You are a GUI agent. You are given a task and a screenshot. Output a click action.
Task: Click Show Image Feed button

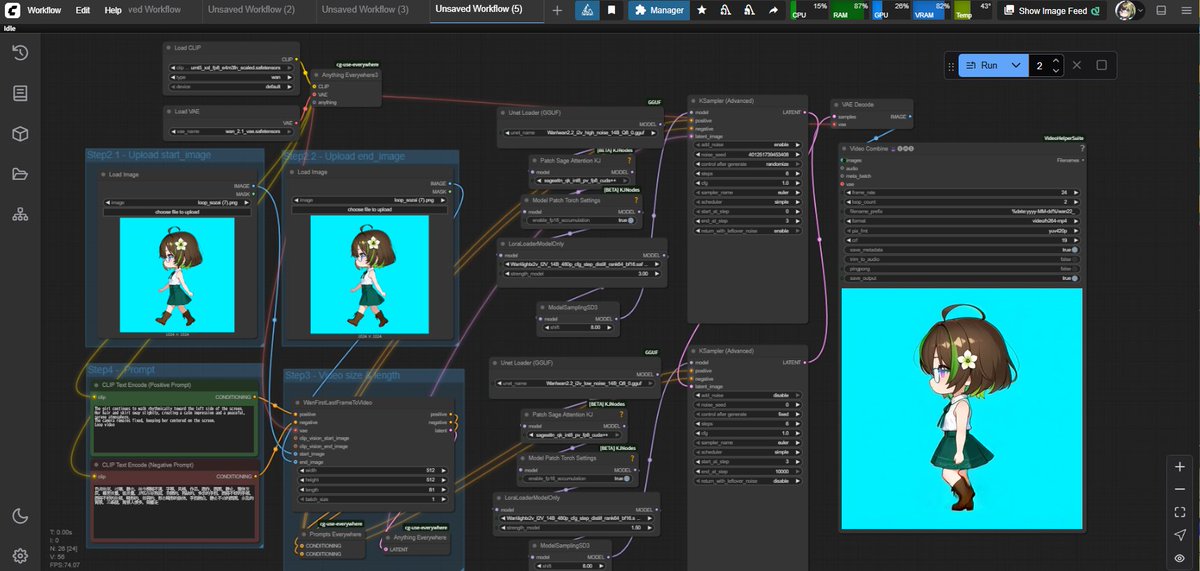pyautogui.click(x=1054, y=10)
